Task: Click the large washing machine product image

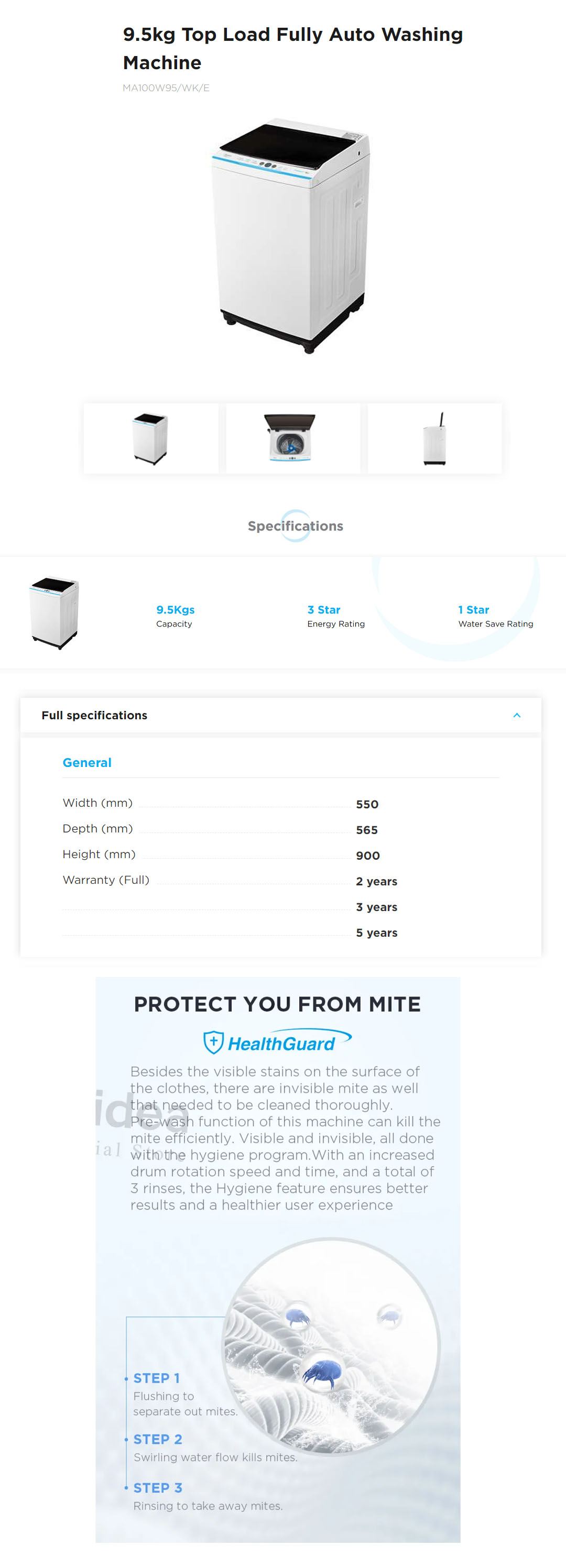Action: tap(291, 236)
